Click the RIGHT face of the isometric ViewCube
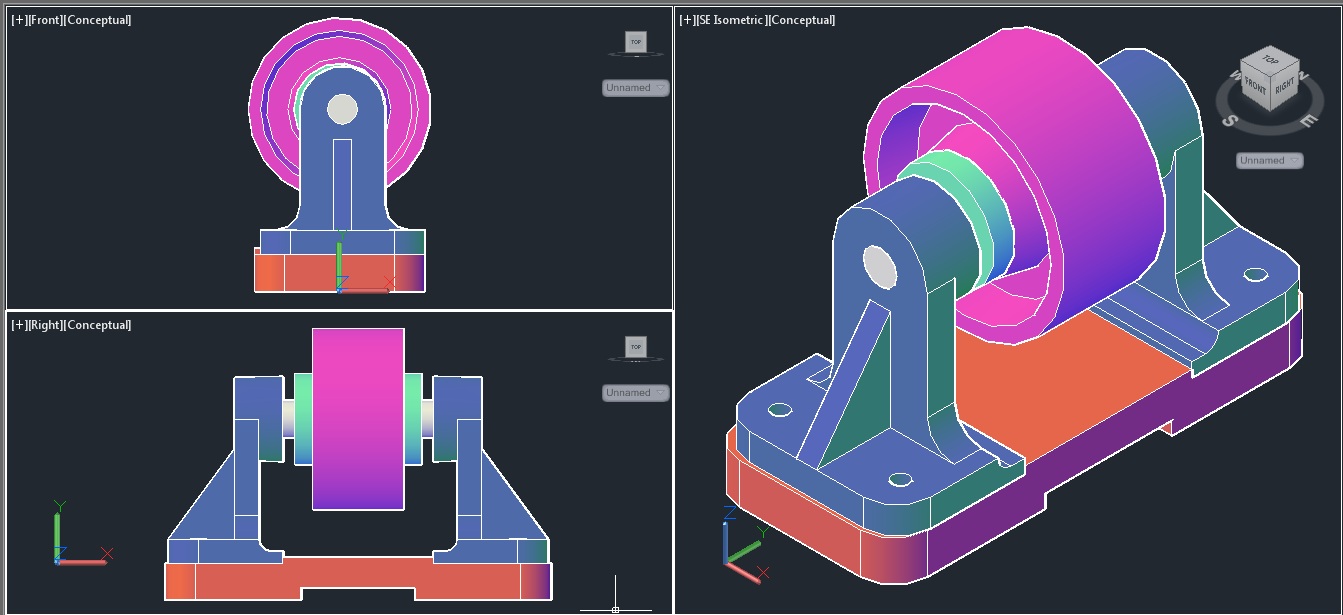 coord(1284,86)
